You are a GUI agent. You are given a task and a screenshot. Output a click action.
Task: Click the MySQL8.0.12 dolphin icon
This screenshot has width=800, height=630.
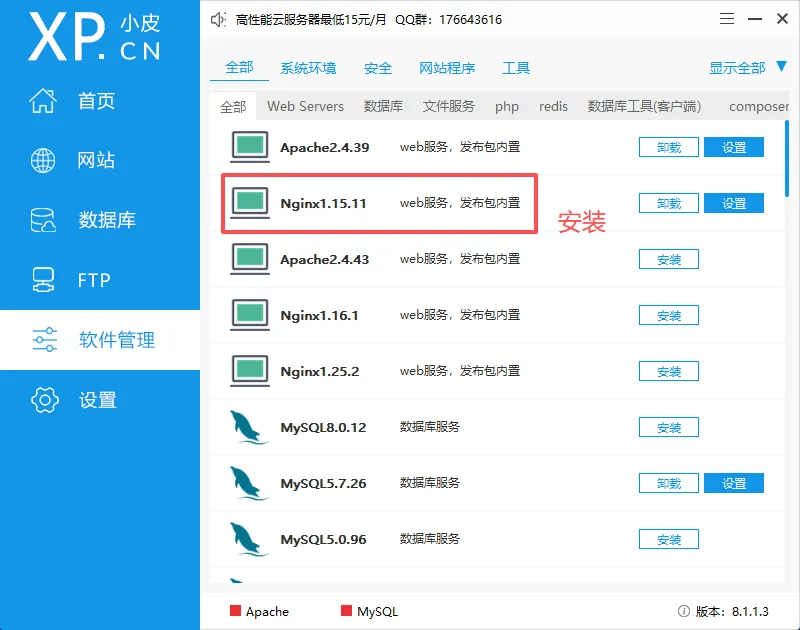[x=248, y=427]
